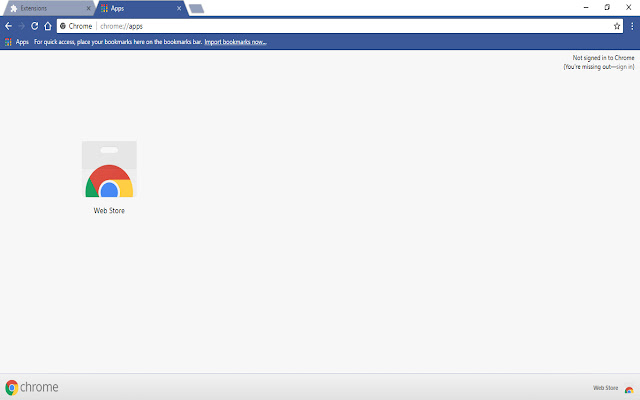Close the Chrome window
640x400 pixels.
pyautogui.click(x=629, y=7)
